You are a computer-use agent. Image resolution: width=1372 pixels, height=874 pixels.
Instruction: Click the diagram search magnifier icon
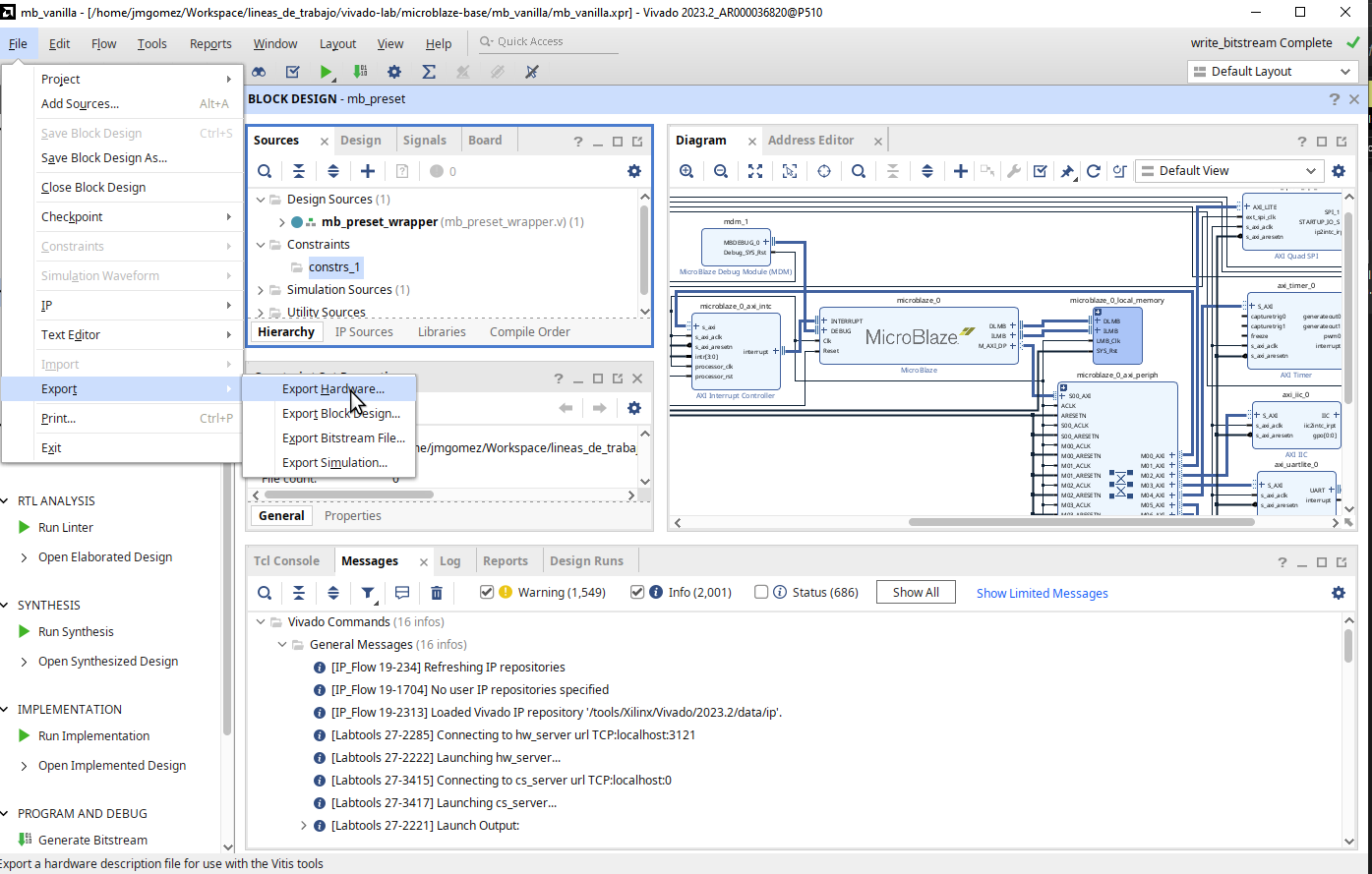pos(859,171)
